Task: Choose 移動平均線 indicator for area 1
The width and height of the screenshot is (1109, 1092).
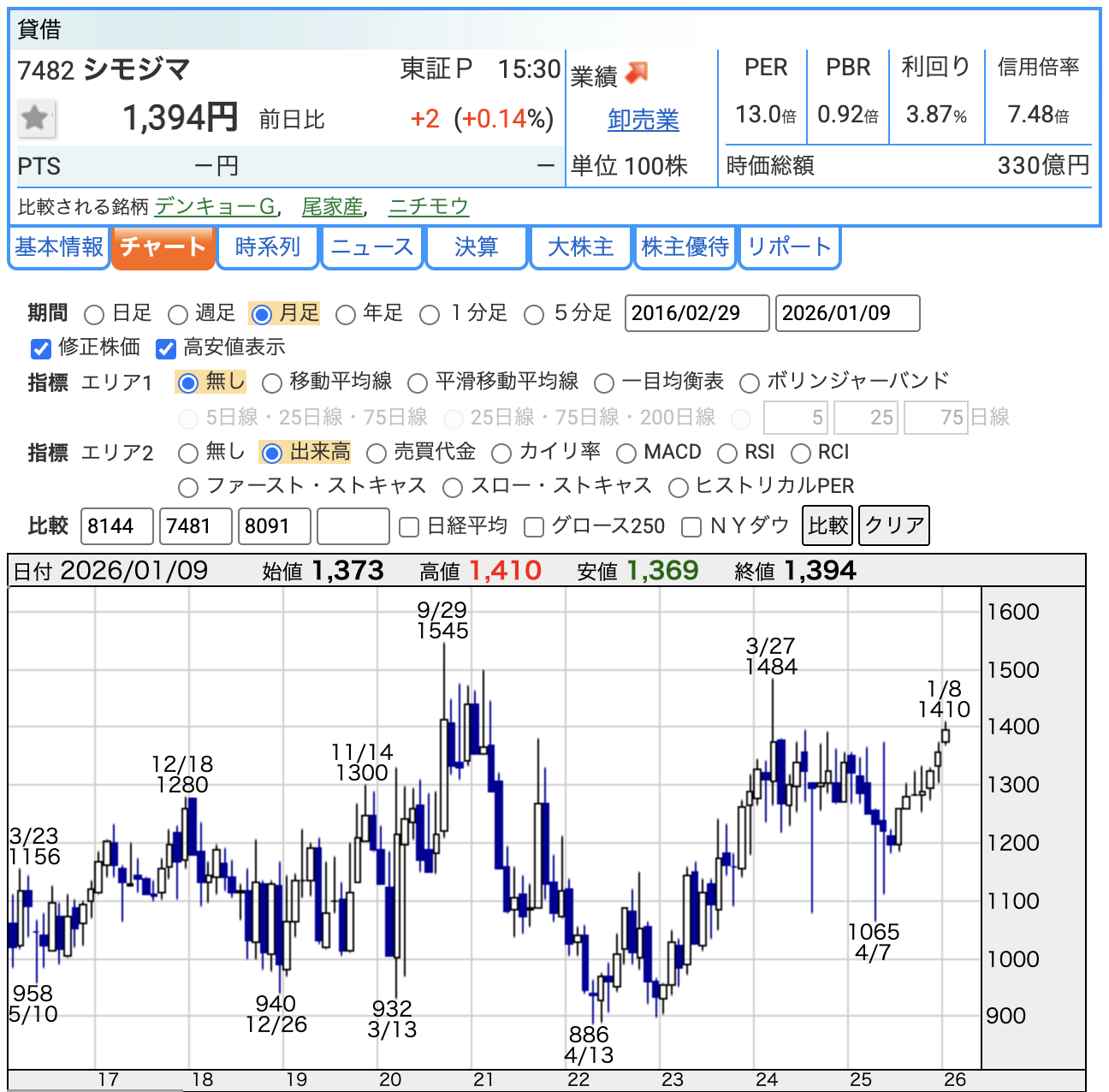Action: coord(272,383)
